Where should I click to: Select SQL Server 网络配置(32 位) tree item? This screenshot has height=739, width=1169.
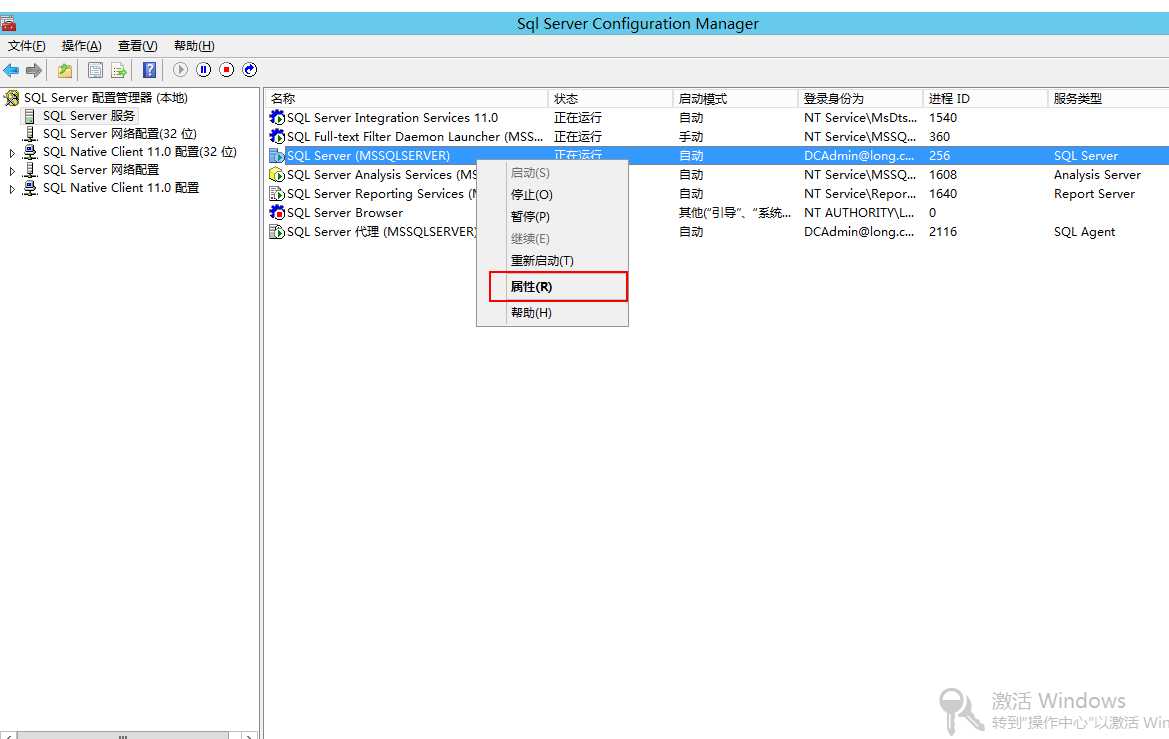[119, 133]
